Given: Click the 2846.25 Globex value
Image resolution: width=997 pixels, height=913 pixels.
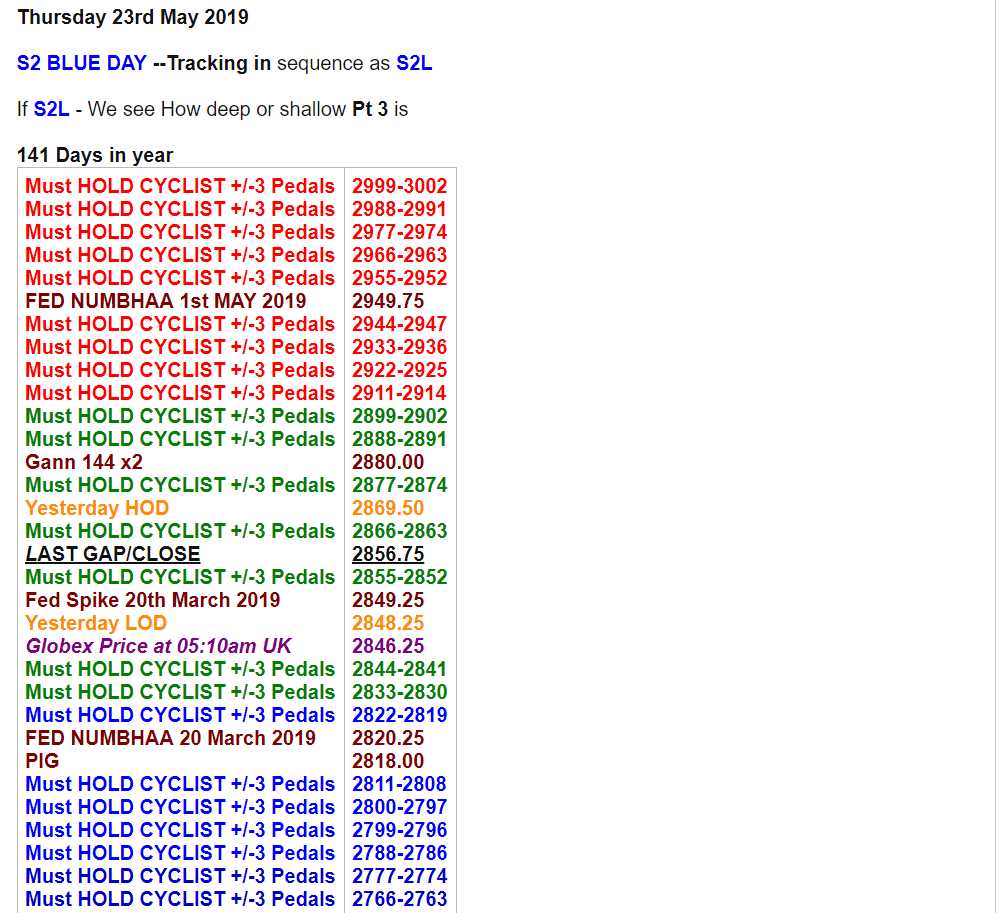Looking at the screenshot, I should point(388,646).
